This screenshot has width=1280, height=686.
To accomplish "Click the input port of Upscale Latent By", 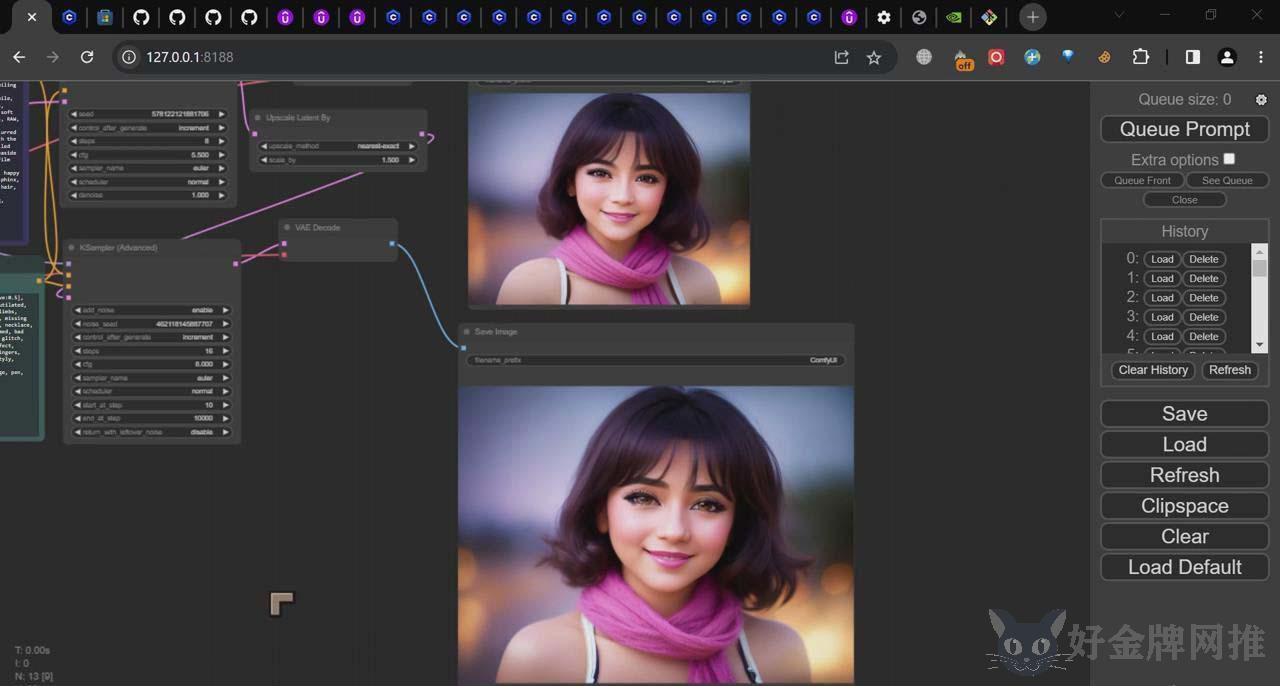I will 255,133.
